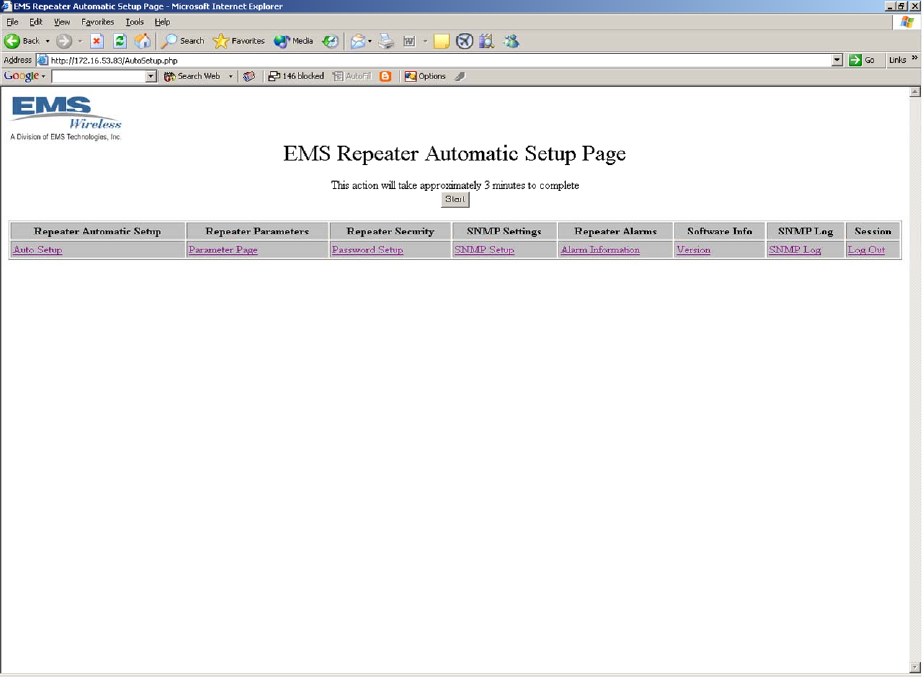Open the Auto Setup link
The image size is (922, 677).
(x=38, y=250)
